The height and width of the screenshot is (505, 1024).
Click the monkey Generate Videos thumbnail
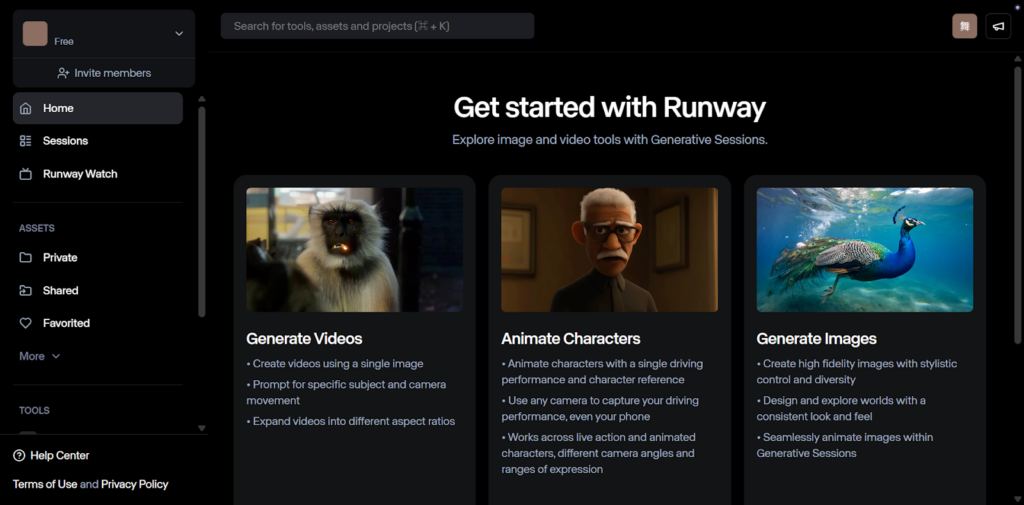pos(355,250)
